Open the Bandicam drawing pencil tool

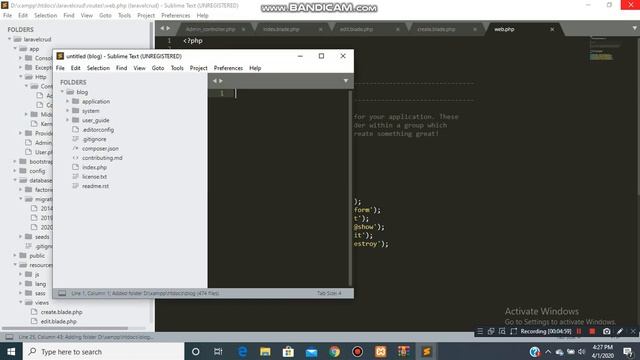(620, 331)
